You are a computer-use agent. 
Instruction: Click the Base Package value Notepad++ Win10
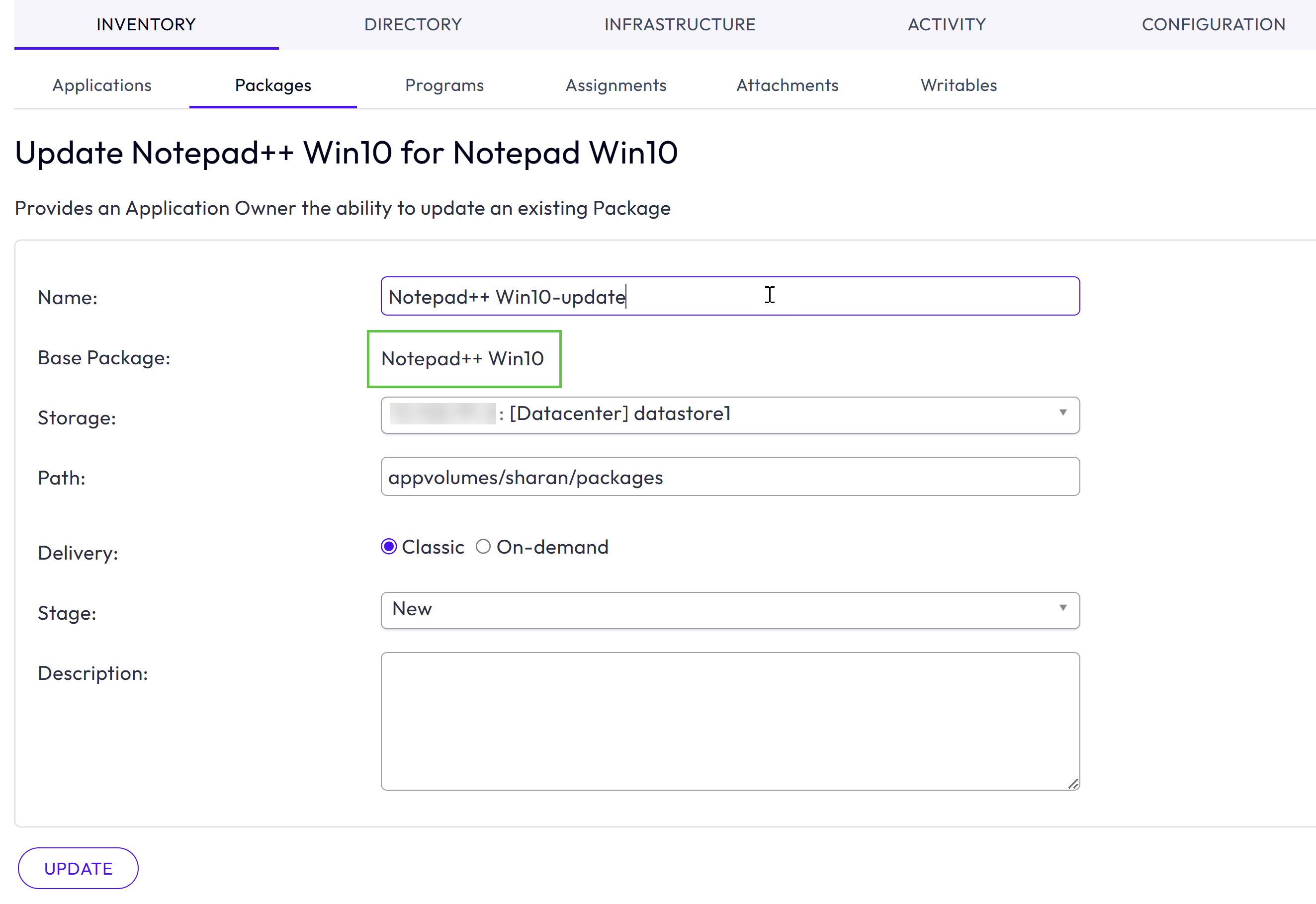tap(463, 358)
